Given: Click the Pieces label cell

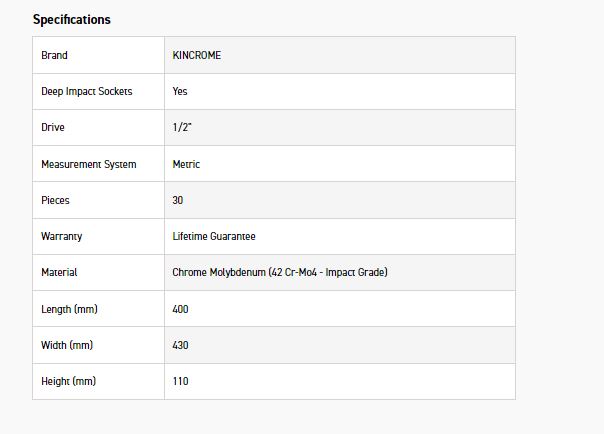Looking at the screenshot, I should [x=55, y=200].
